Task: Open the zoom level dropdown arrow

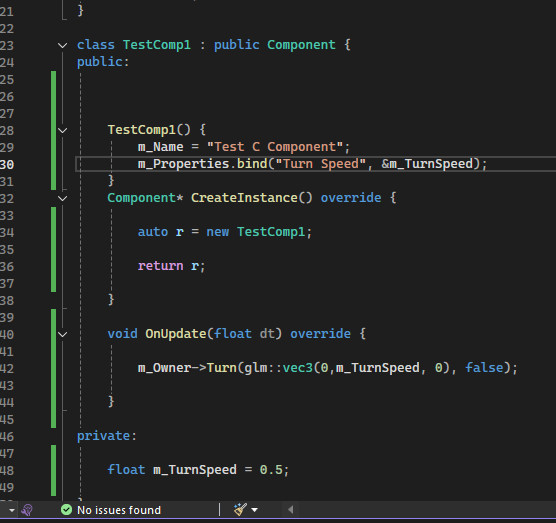Action: pyautogui.click(x=12, y=510)
